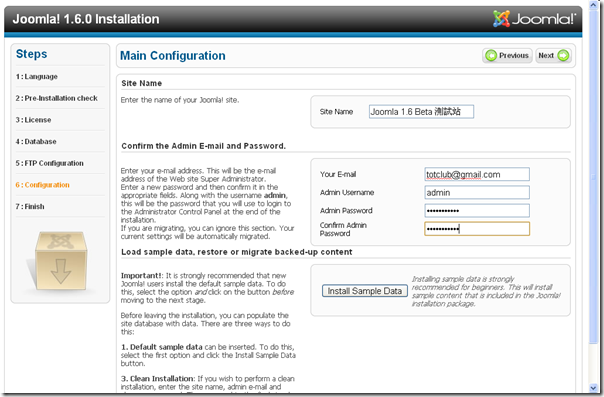Click 'Enter the name of your Joomla! site.' text

click(x=180, y=100)
